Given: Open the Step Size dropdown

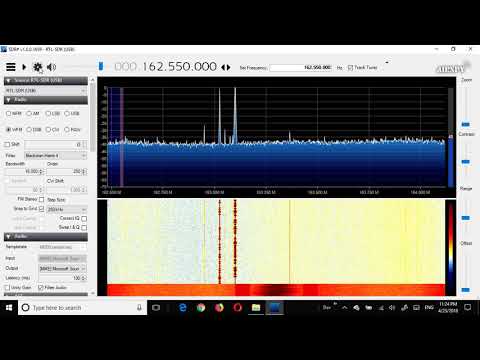Looking at the screenshot, I should coord(67,209).
